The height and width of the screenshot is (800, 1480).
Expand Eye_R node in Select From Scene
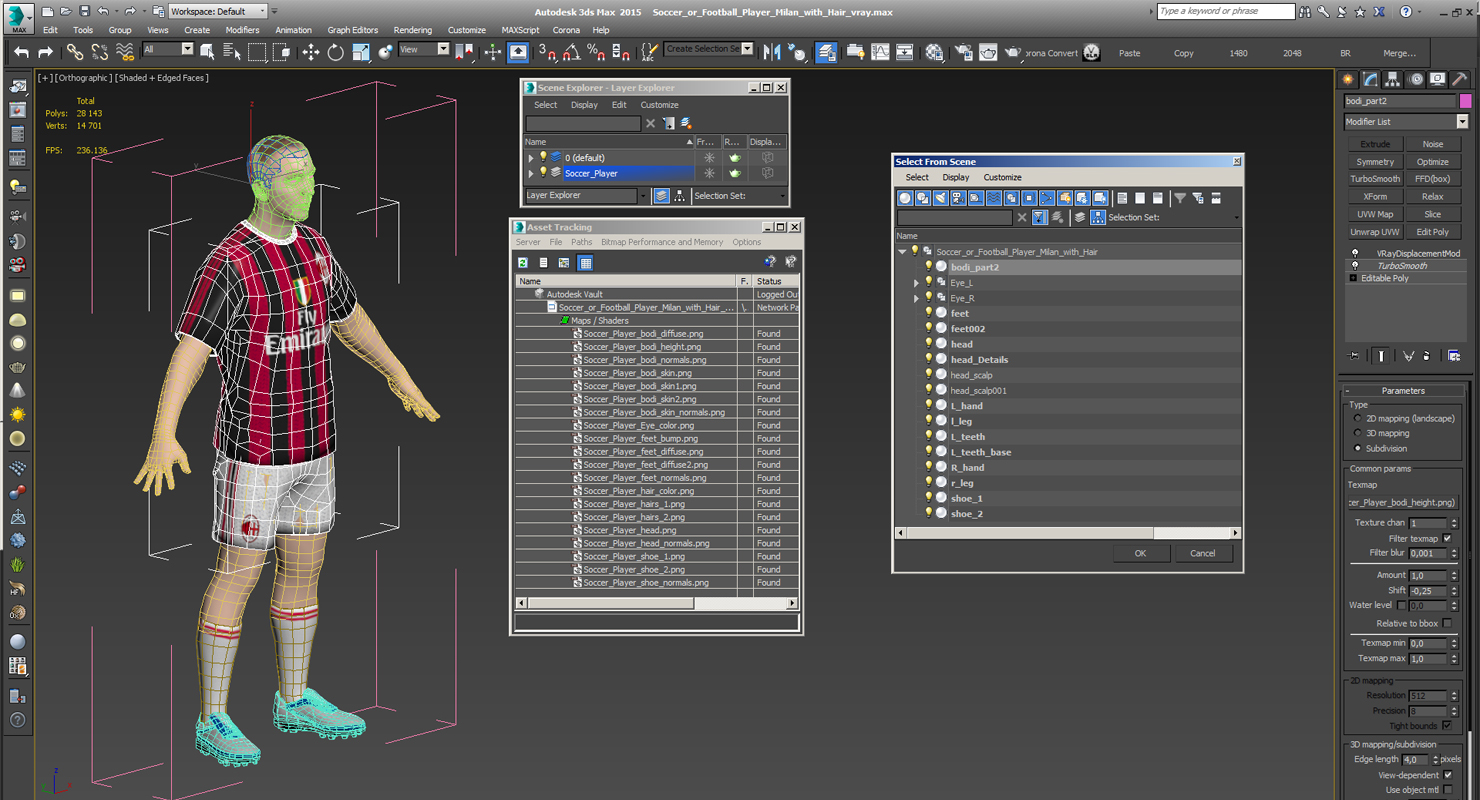coord(916,298)
